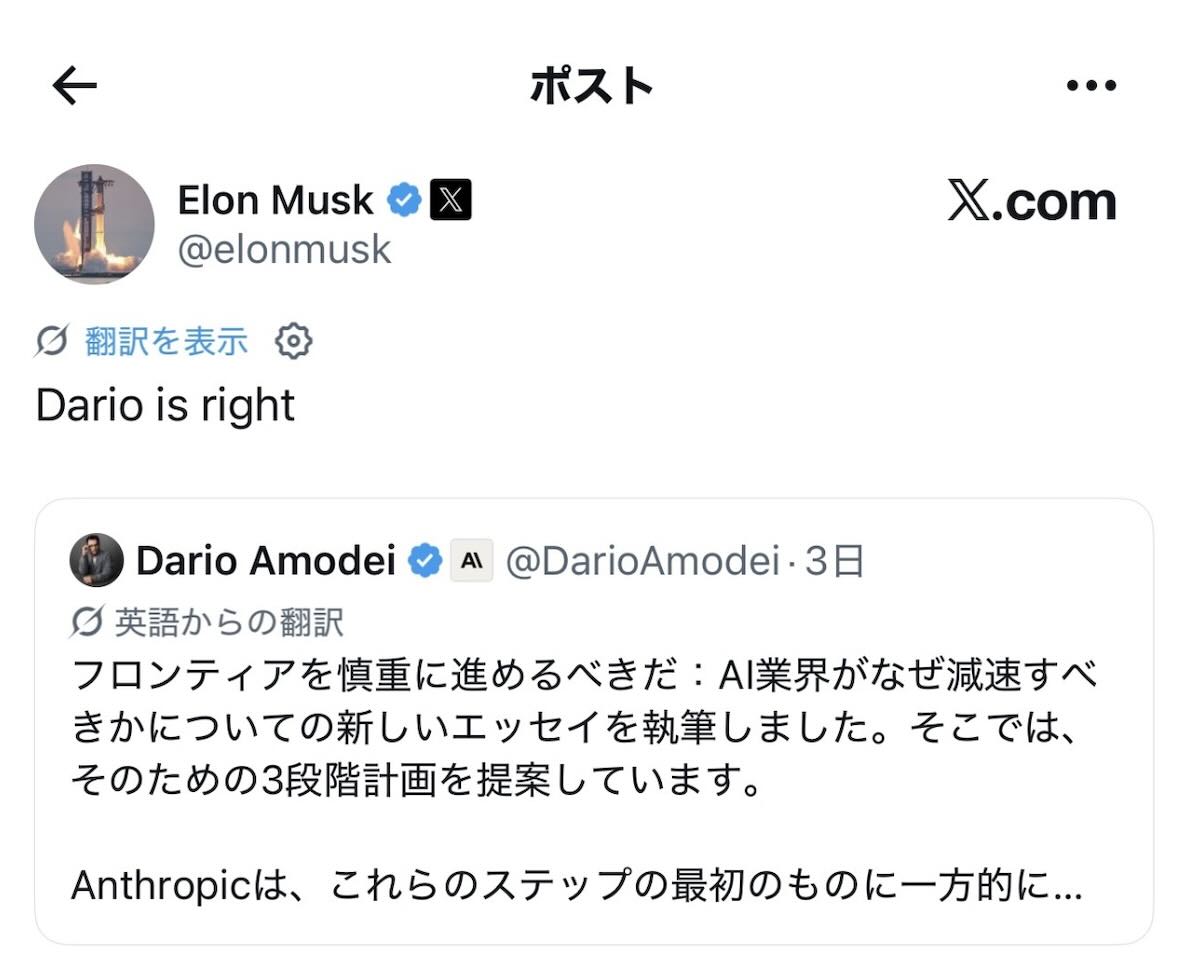Viewport: 1200px width, 965px height.
Task: Click the Anthropic affiliation badge
Action: [471, 561]
